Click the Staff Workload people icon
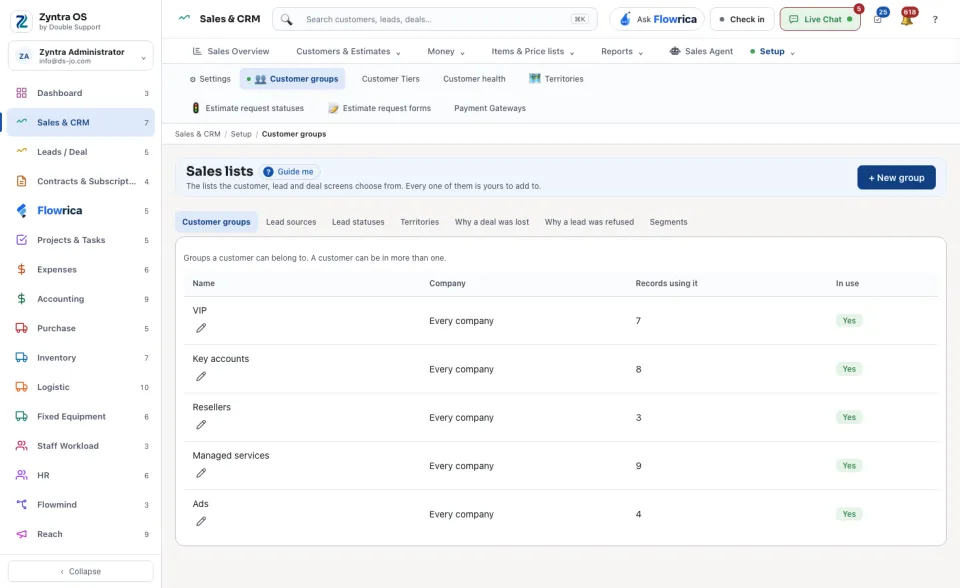Image resolution: width=960 pixels, height=588 pixels. pos(21,446)
